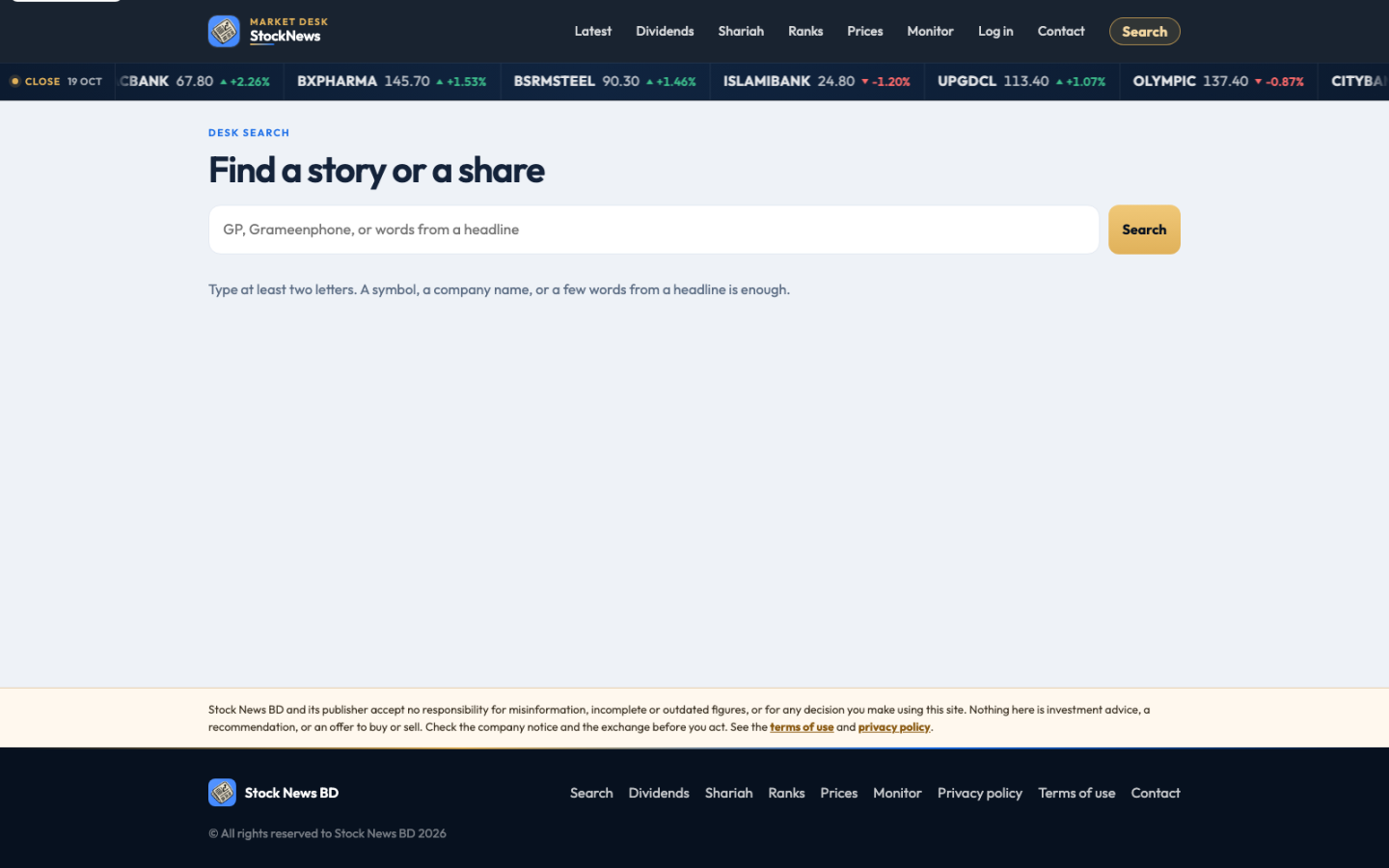Open Monitor in the header navigation

click(930, 31)
